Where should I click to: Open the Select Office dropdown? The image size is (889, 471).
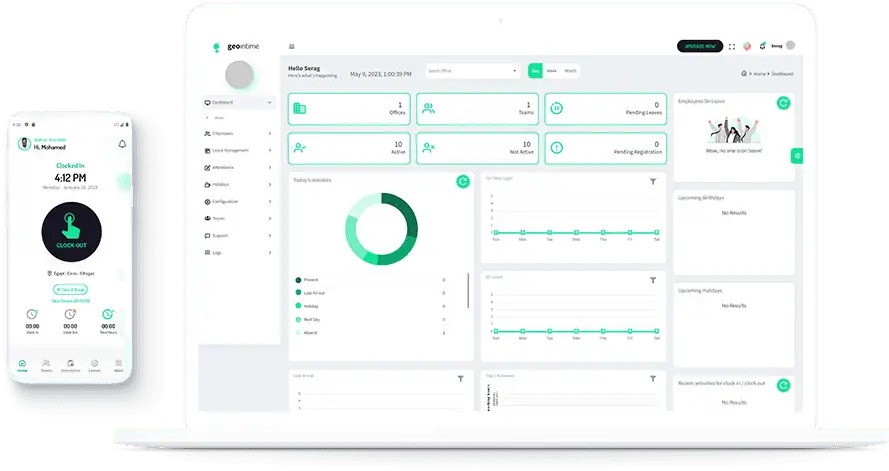pos(472,71)
